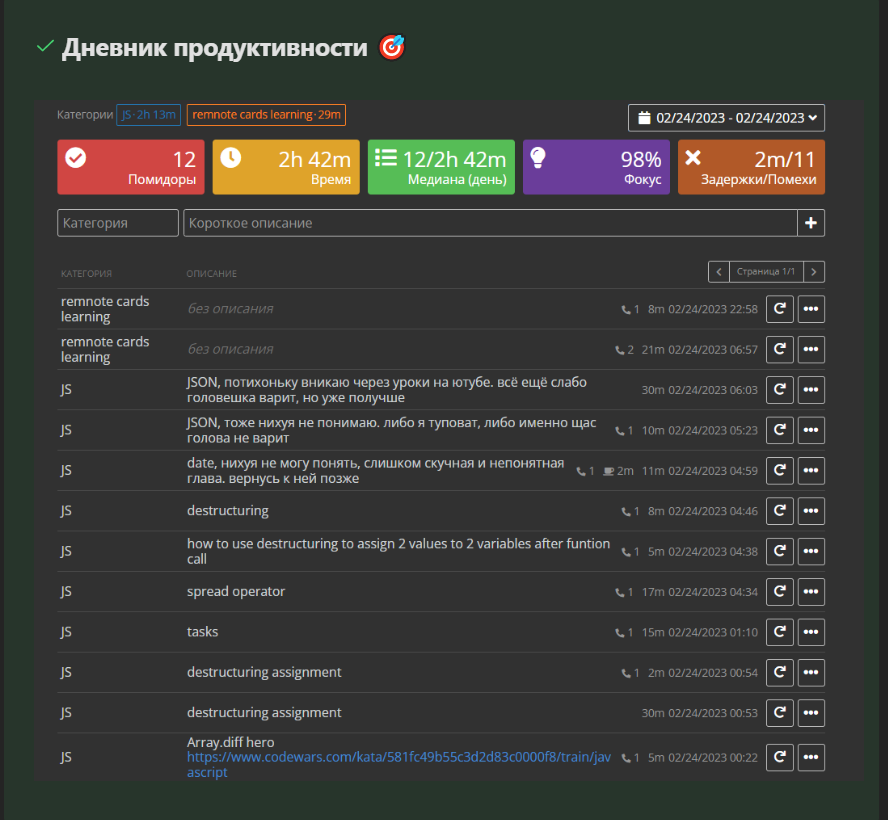Screen dimensions: 888x820
Task: Toggle JS category filter tag
Action: [149, 115]
